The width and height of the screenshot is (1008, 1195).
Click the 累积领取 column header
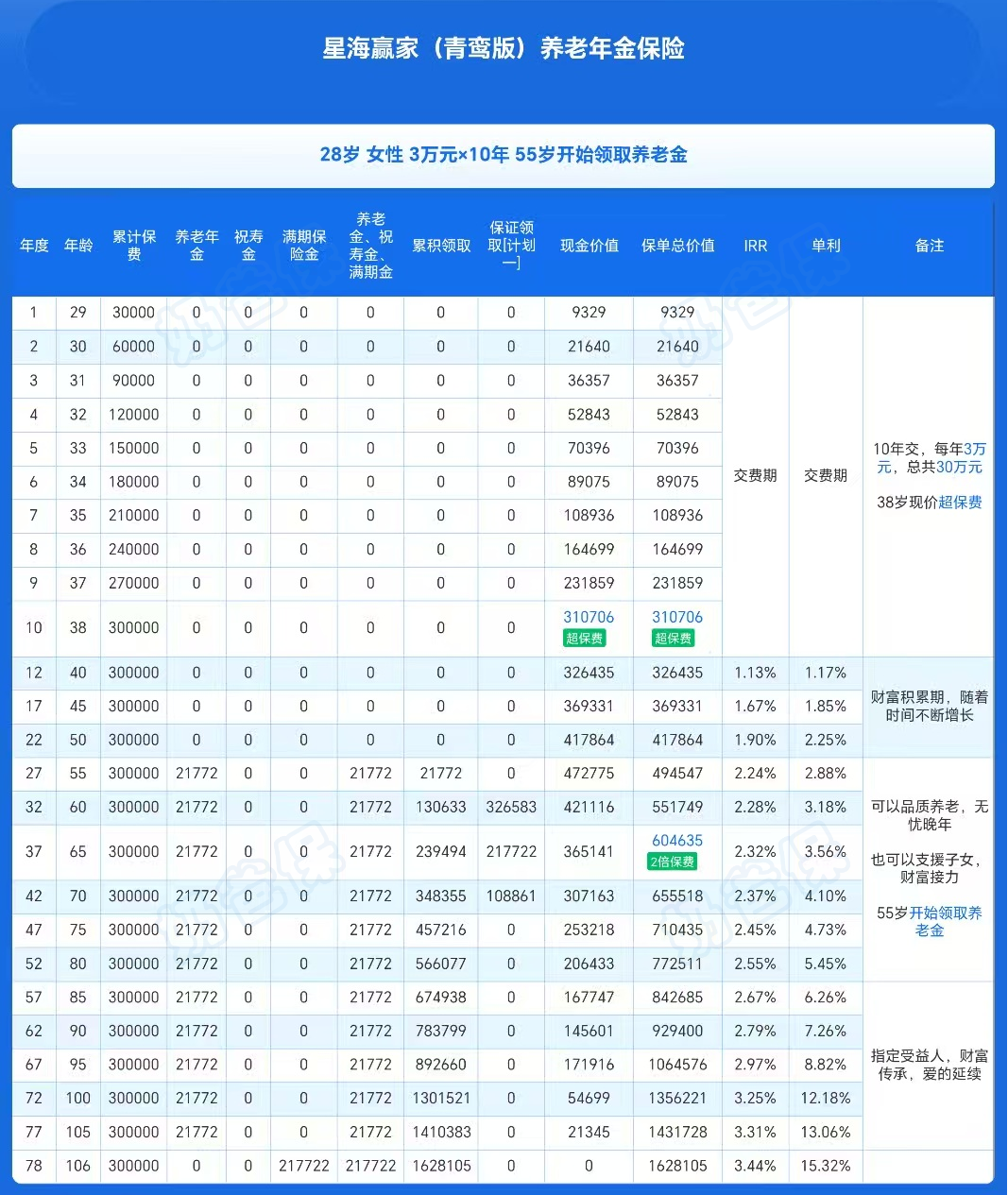tap(440, 246)
